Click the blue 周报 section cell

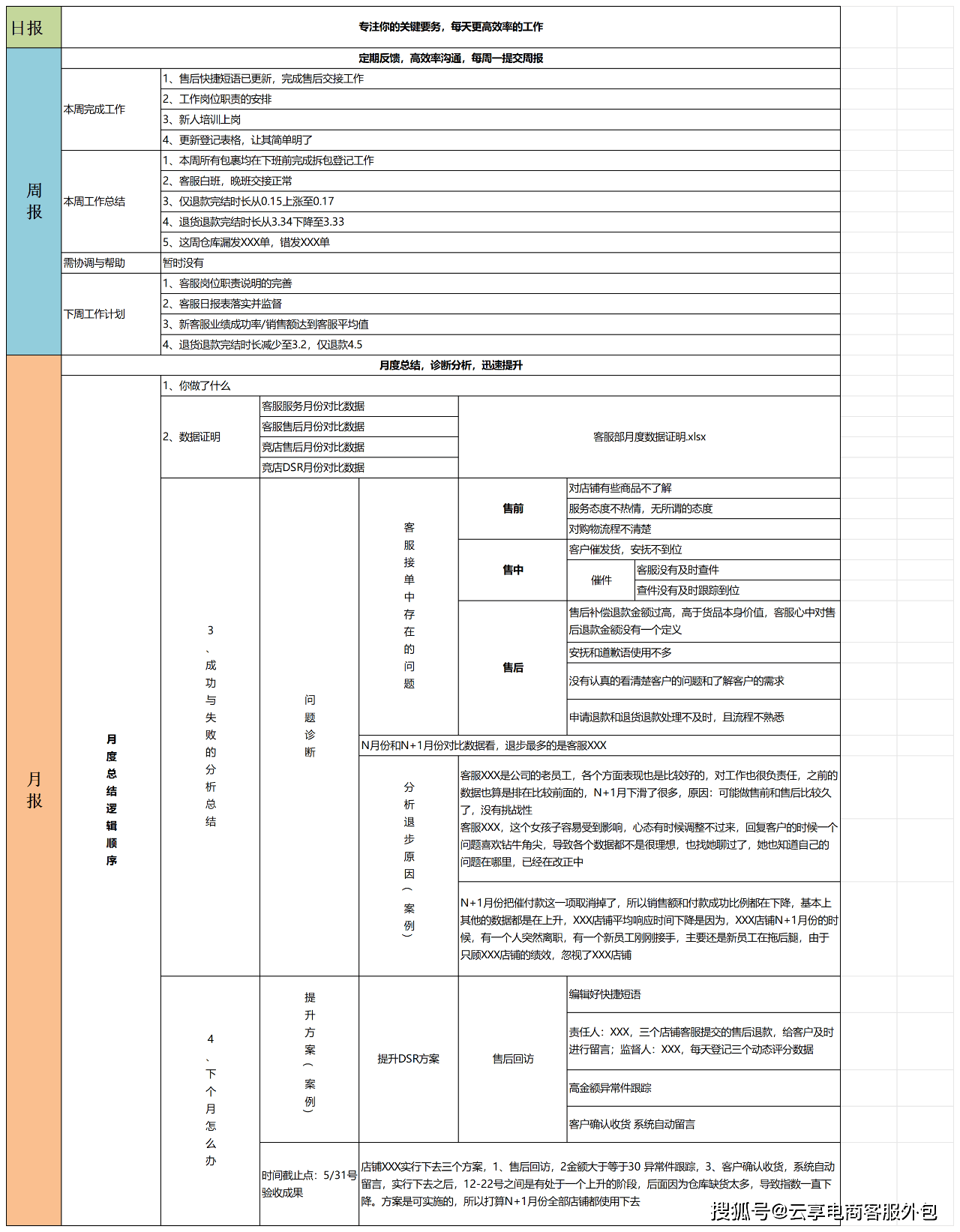click(34, 201)
